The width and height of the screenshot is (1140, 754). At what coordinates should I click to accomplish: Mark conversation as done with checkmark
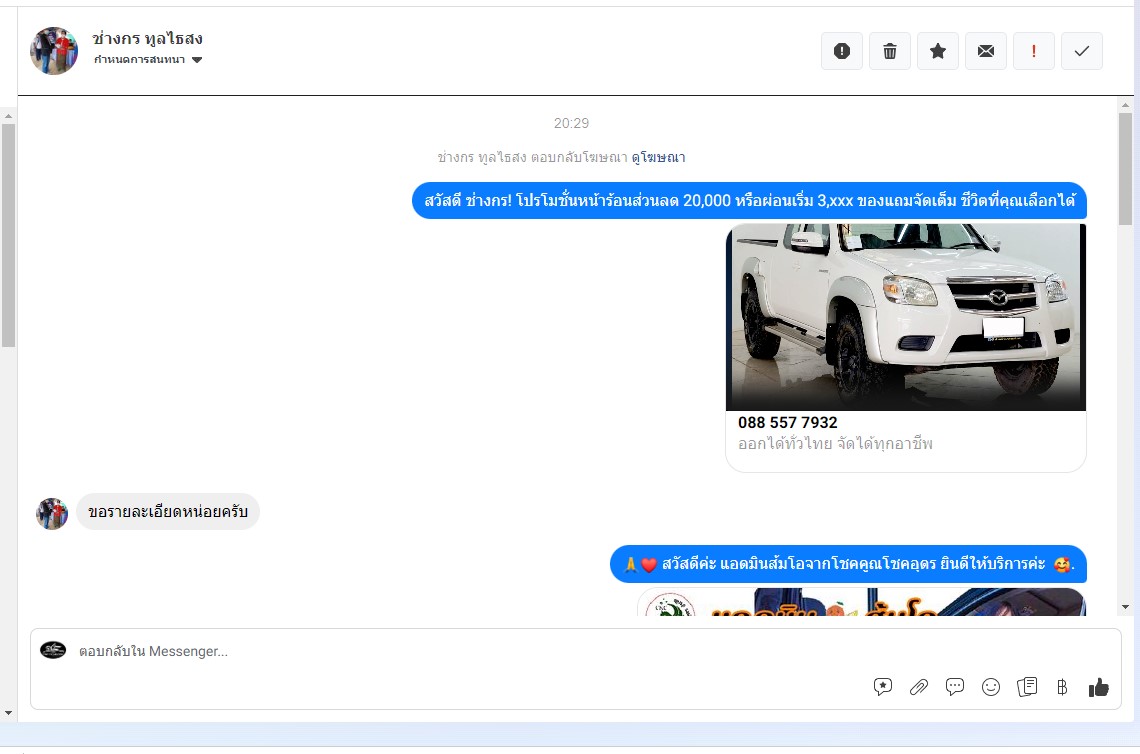click(1081, 51)
